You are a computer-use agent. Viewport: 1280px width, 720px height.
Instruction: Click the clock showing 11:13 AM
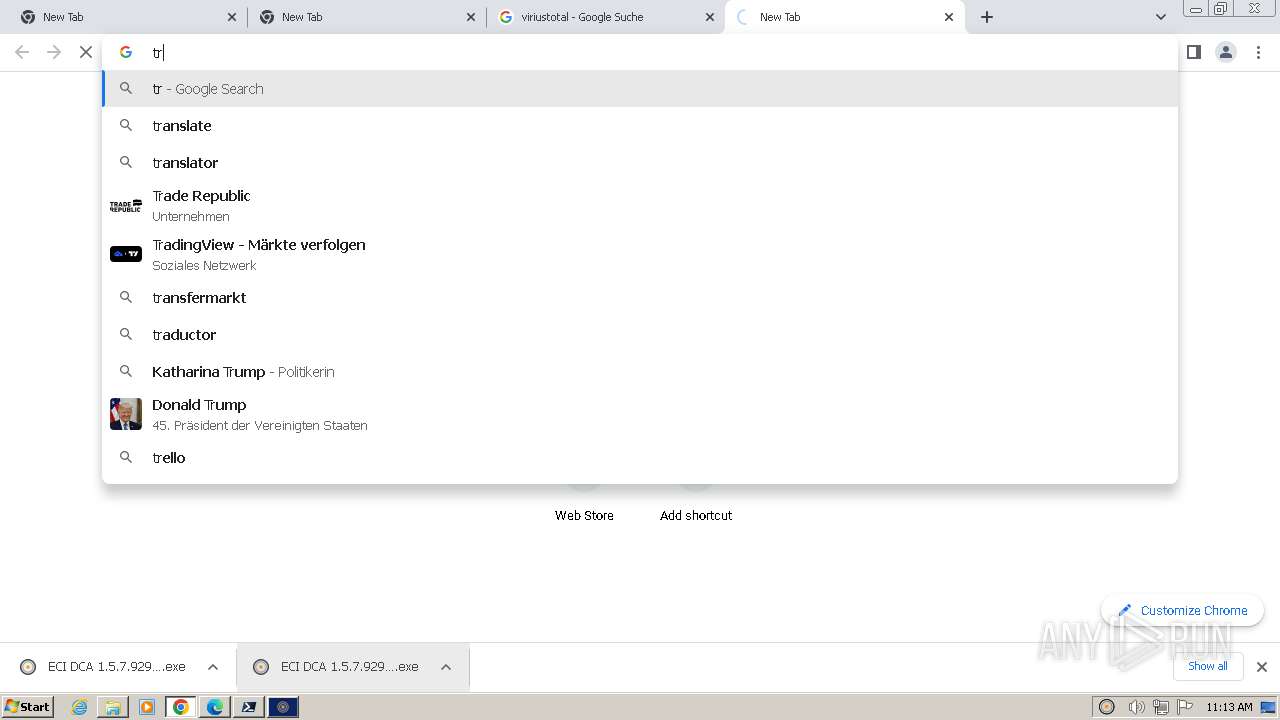1229,707
